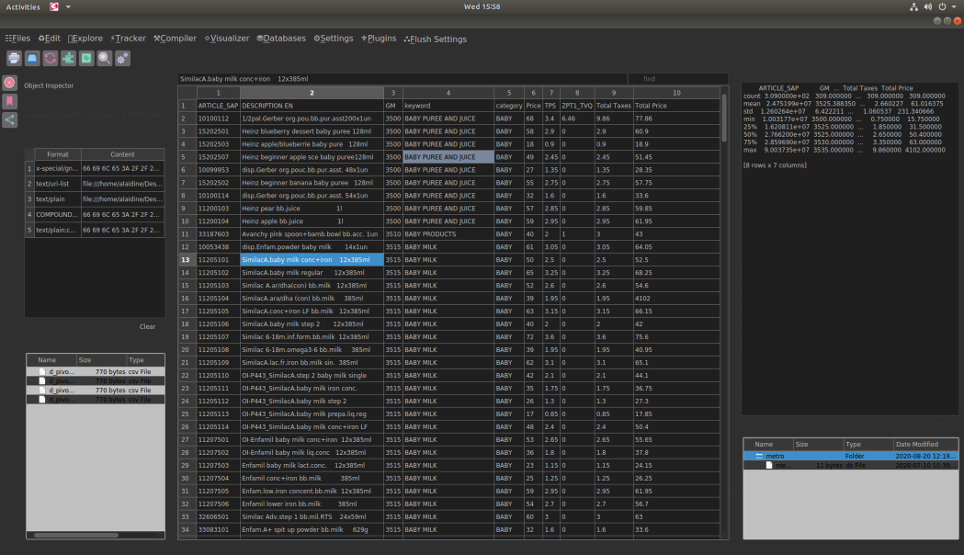Select the metro folder in file tree
The width and height of the screenshot is (964, 555).
pyautogui.click(x=777, y=455)
